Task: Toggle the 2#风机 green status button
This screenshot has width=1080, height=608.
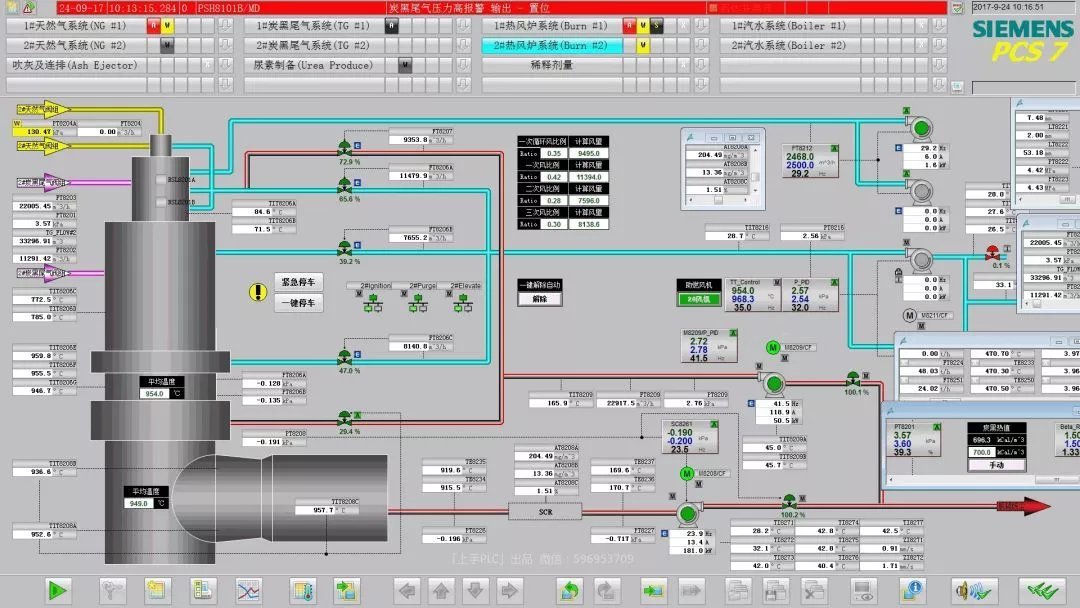Action: tap(698, 299)
